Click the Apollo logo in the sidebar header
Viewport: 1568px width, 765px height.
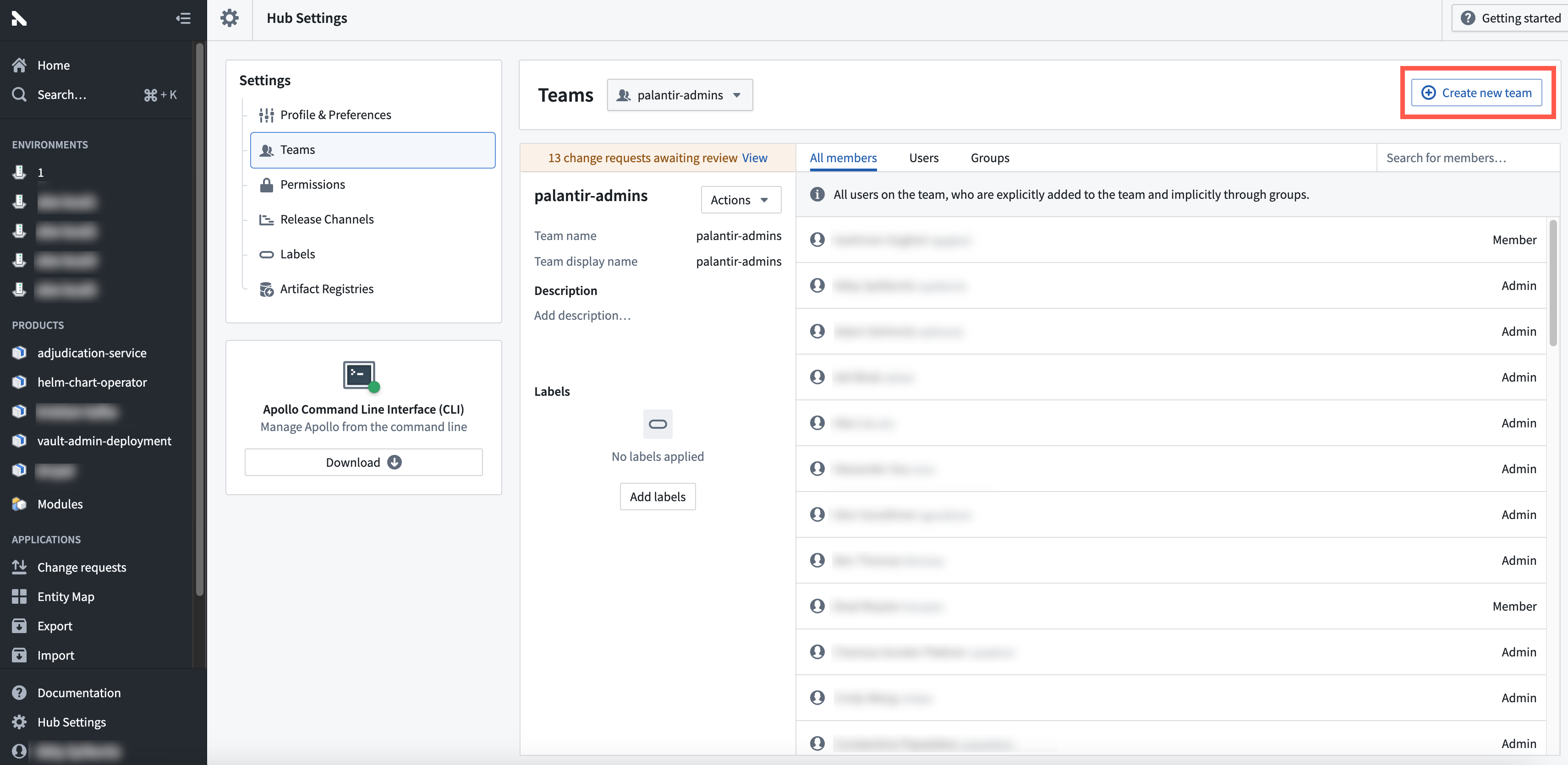(x=20, y=18)
